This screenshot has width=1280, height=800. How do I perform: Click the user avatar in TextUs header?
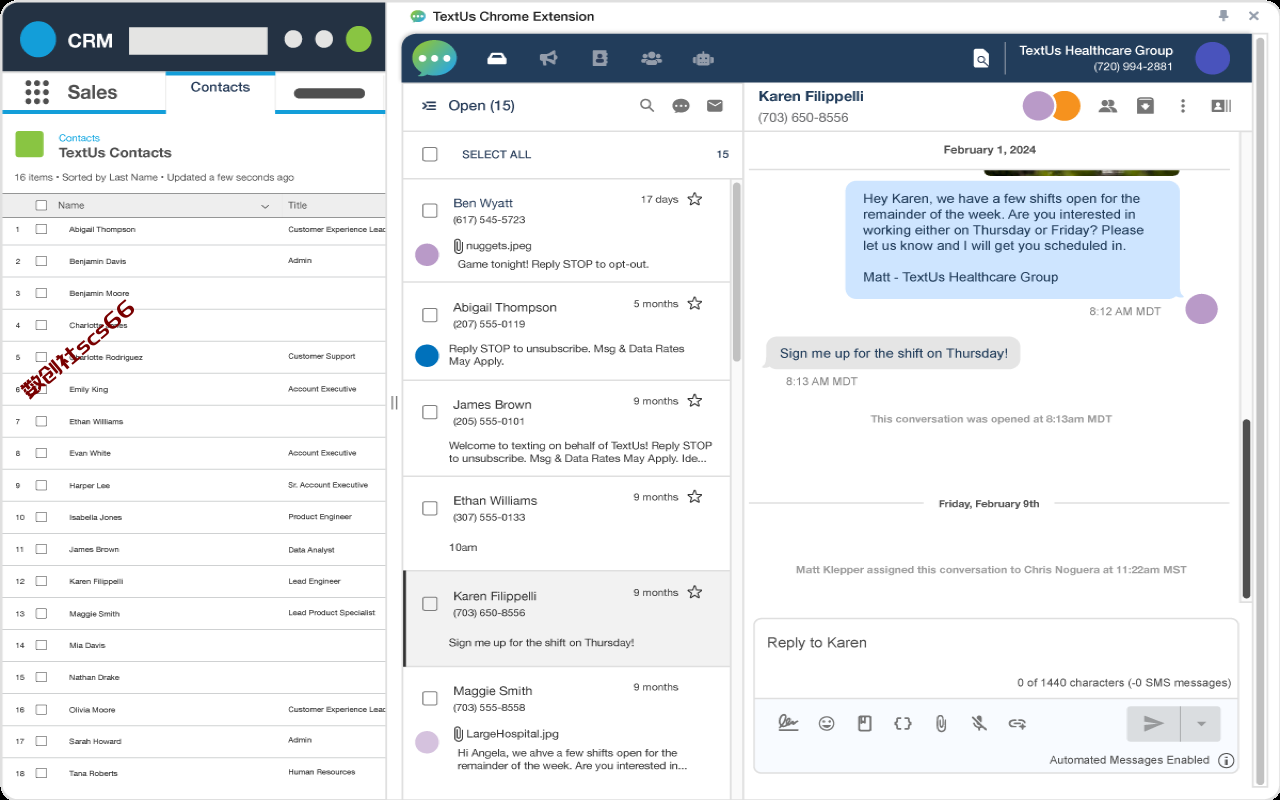pyautogui.click(x=1212, y=58)
